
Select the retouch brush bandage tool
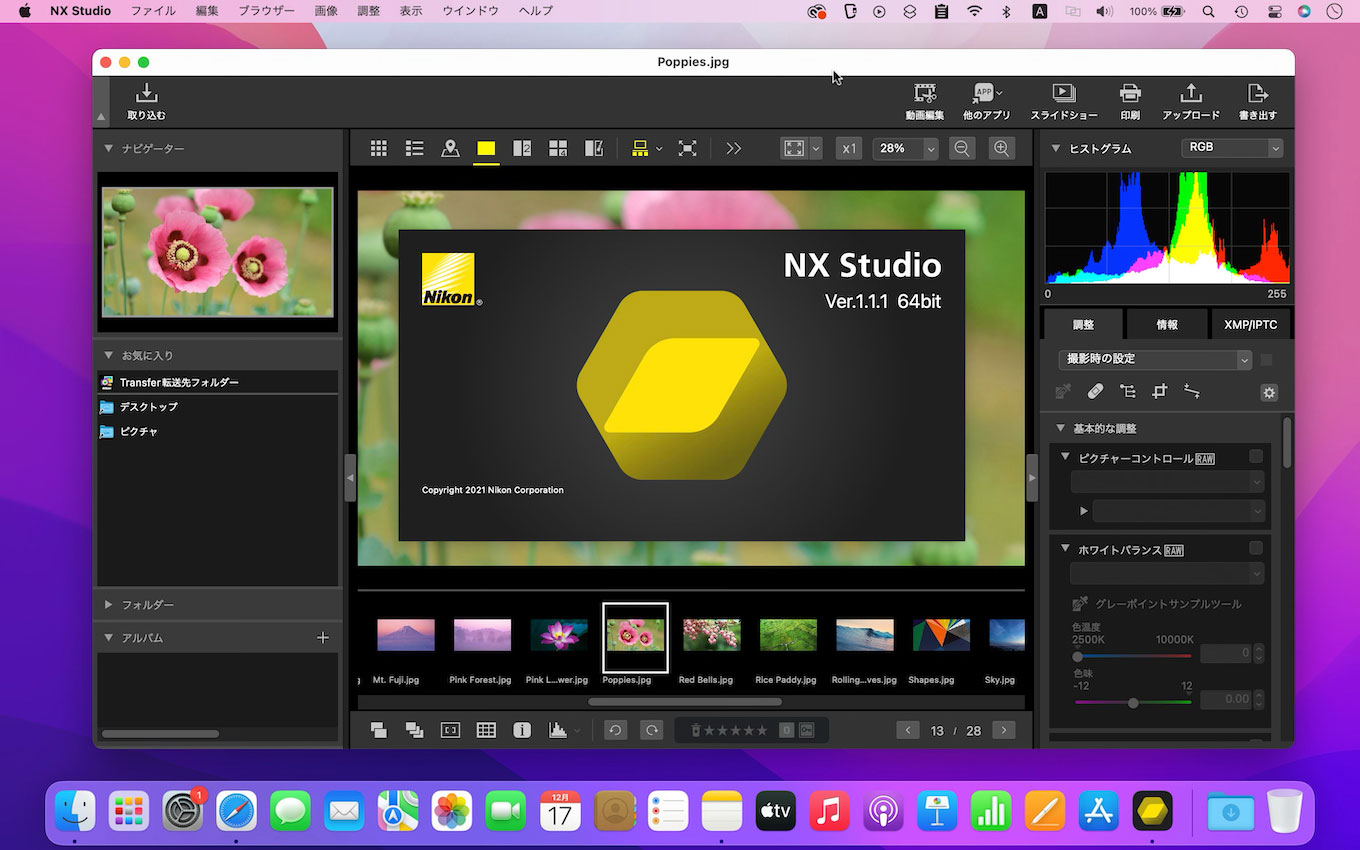(1095, 392)
